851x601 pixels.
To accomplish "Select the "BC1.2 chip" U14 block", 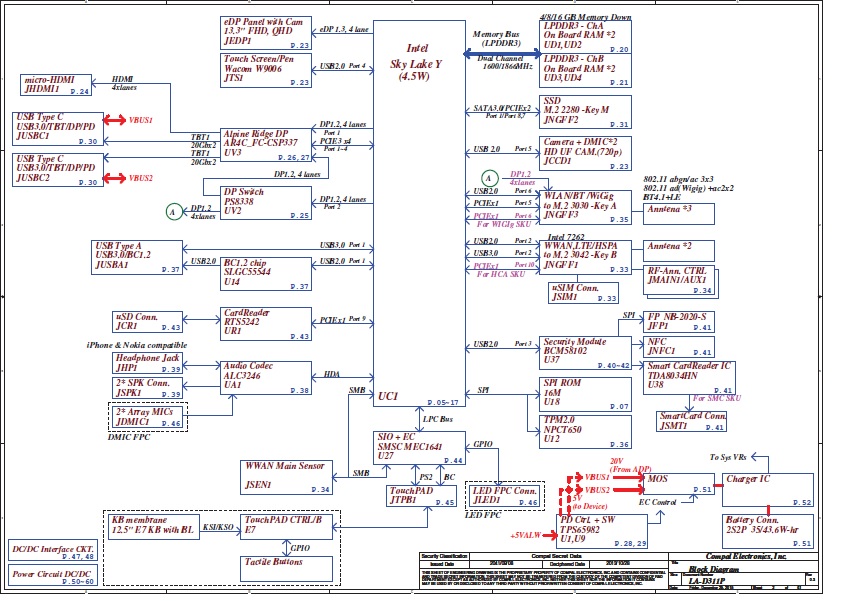I will [266, 274].
